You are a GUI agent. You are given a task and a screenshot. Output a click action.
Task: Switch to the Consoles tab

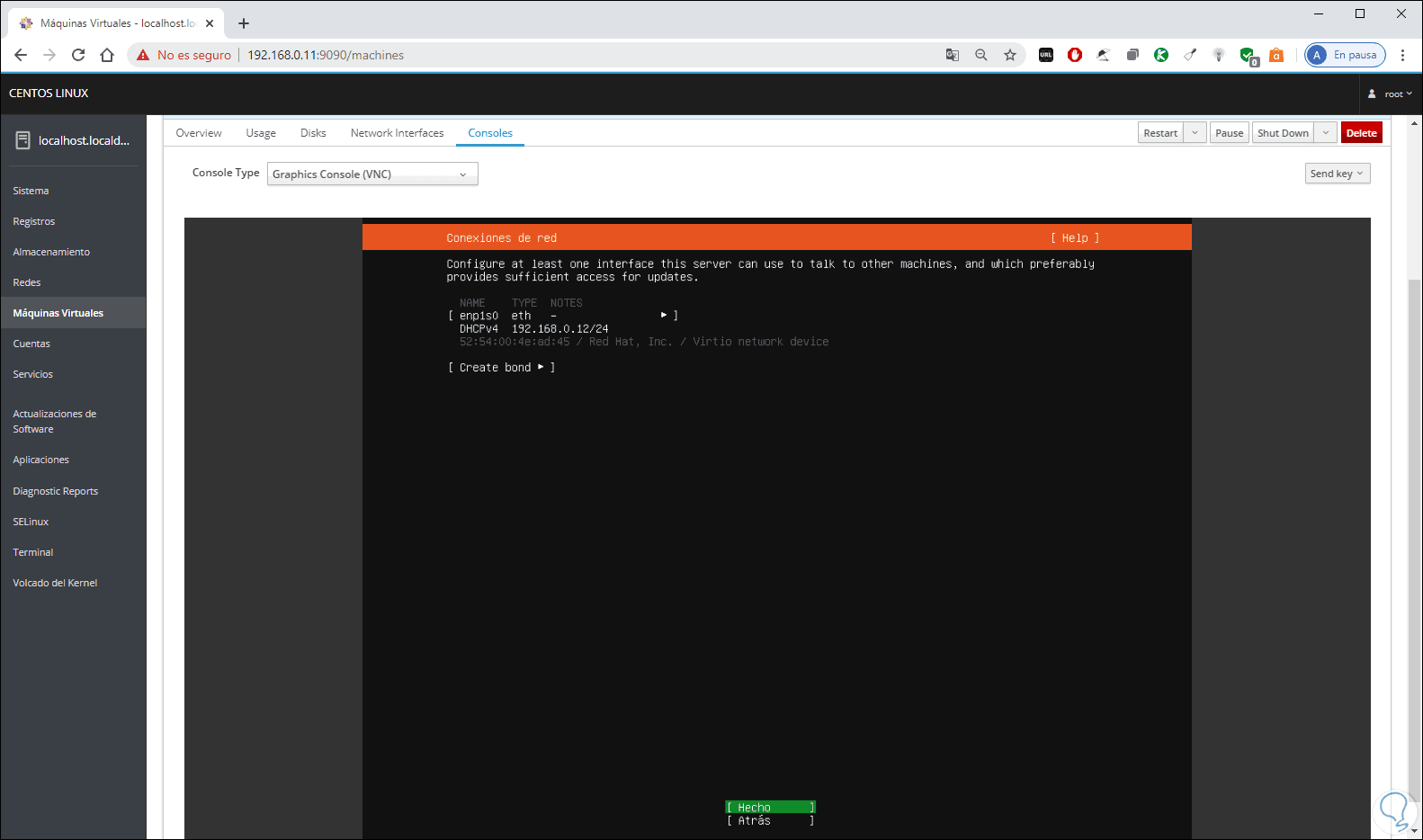tap(490, 133)
